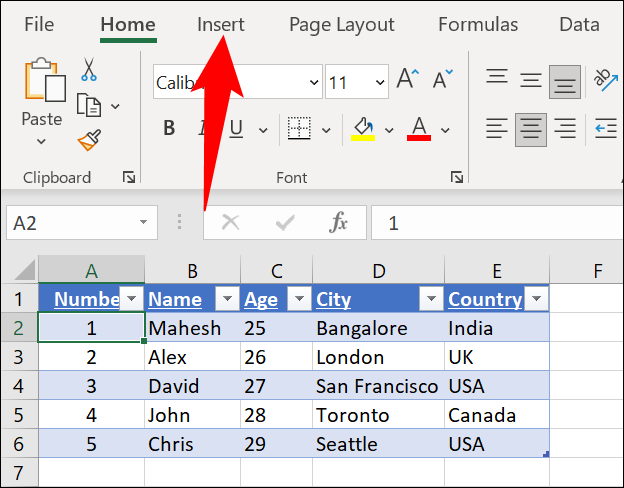This screenshot has width=624, height=488.
Task: Open the City column filter dropdown
Action: pos(430,299)
